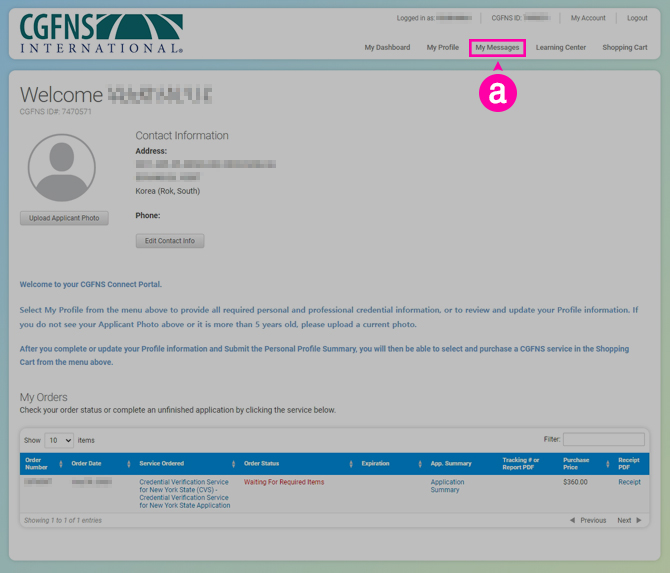Click the CGFNS International logo
This screenshot has width=670, height=573.
[x=101, y=33]
